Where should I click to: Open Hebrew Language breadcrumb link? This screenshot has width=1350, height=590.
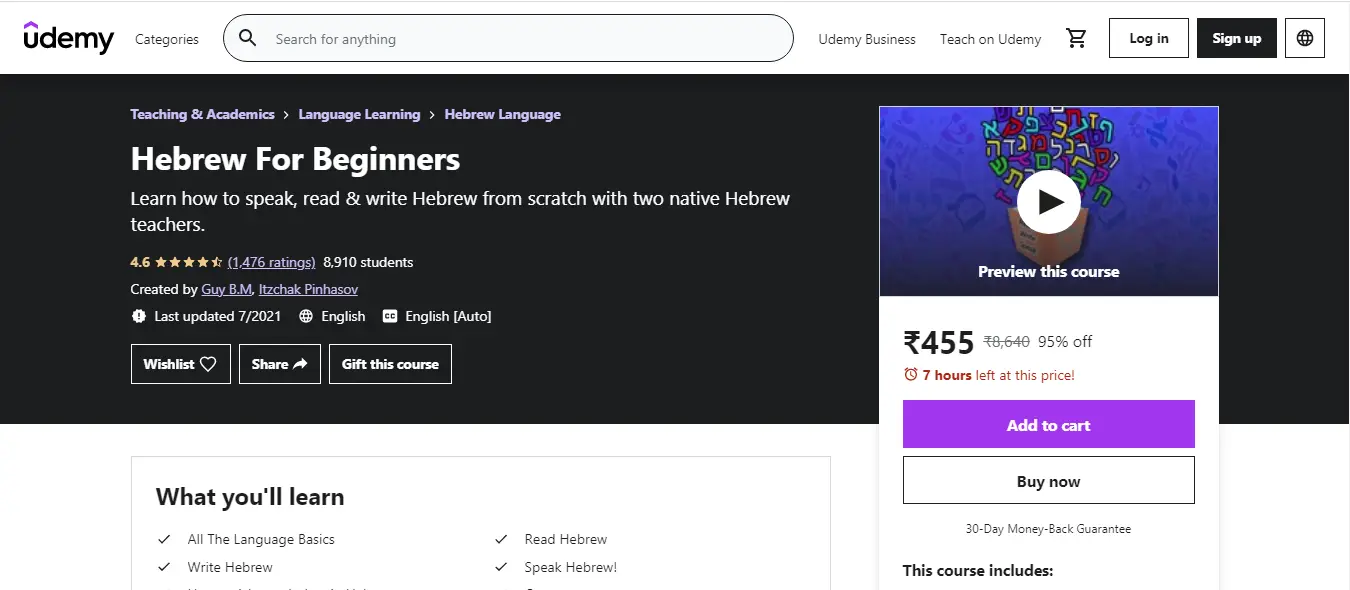click(502, 114)
